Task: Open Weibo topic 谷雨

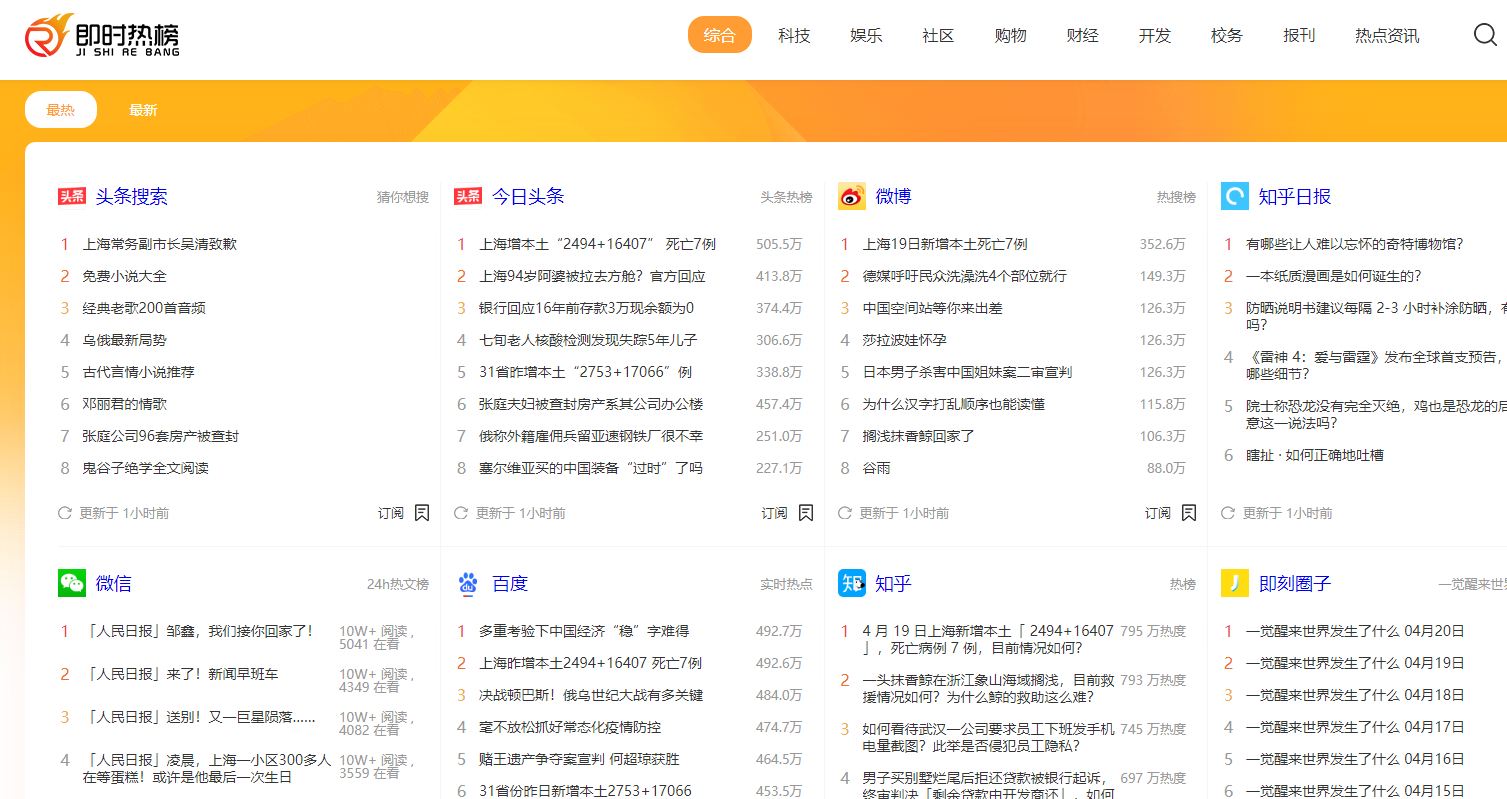Action: 877,468
